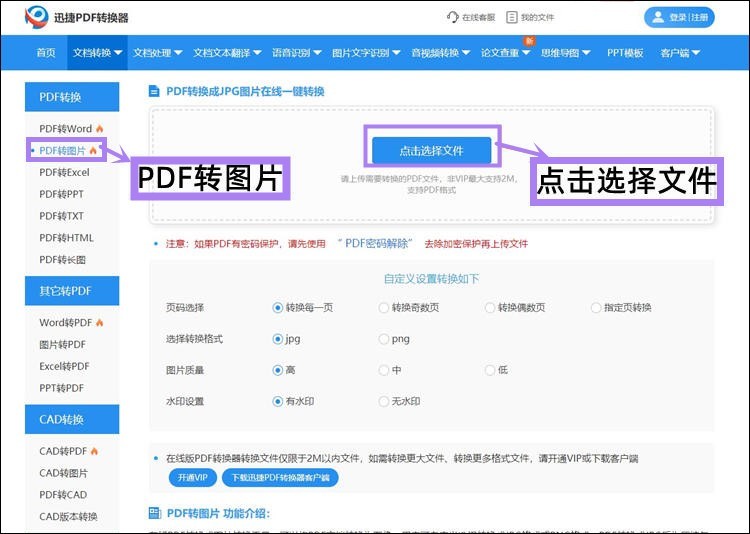Choose png output format
750x534 pixels.
(384, 339)
